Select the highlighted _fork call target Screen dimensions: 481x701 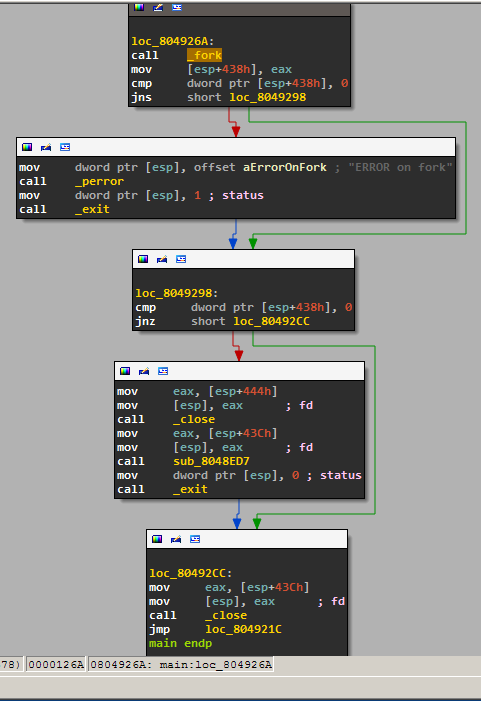click(204, 55)
